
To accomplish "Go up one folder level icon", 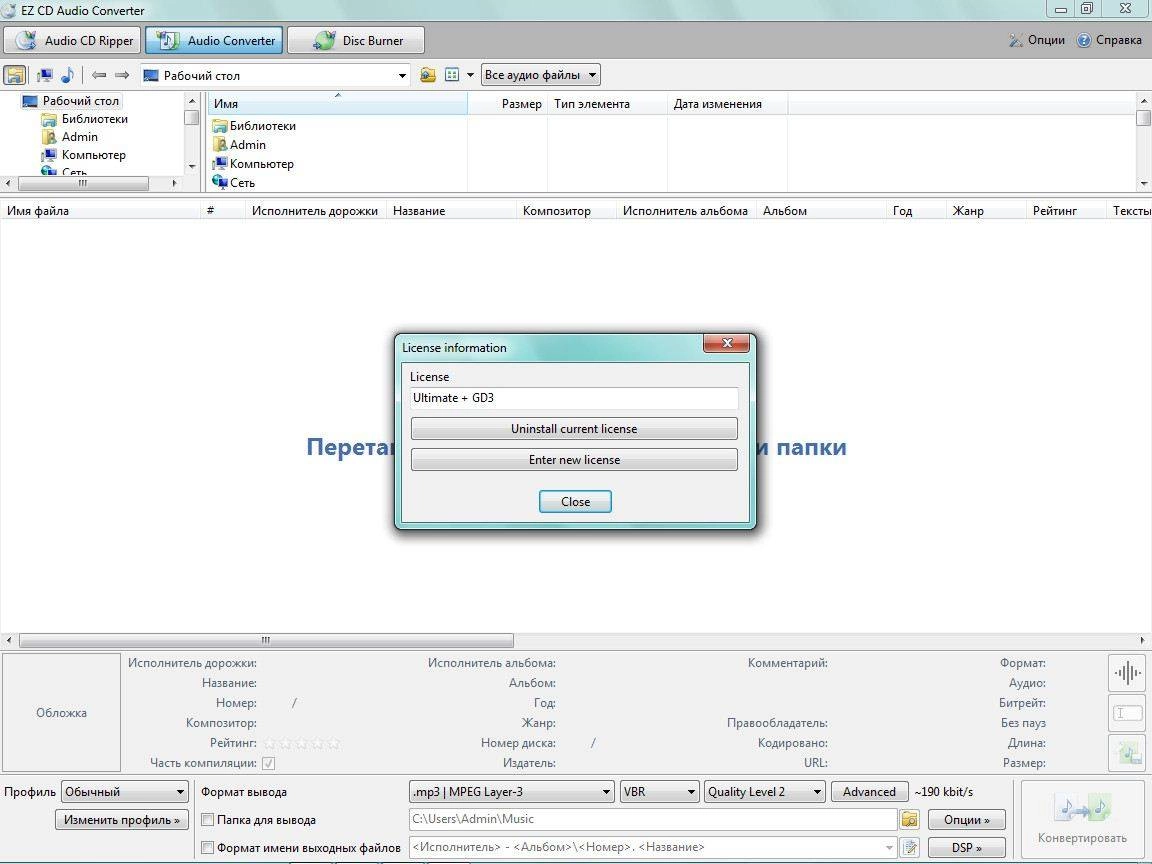I will click(428, 75).
